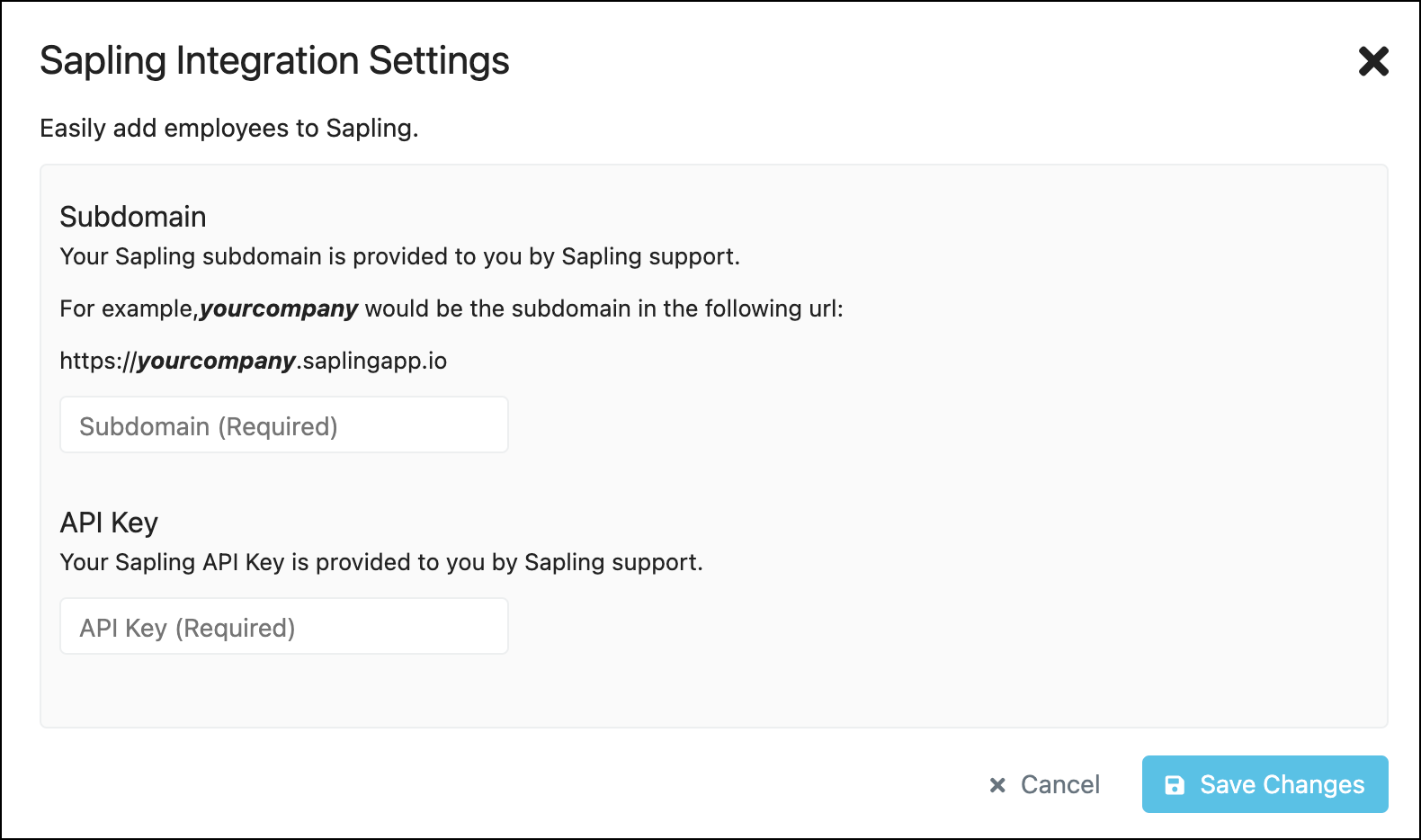Click the Save Changes button
The image size is (1421, 840).
[x=1265, y=784]
